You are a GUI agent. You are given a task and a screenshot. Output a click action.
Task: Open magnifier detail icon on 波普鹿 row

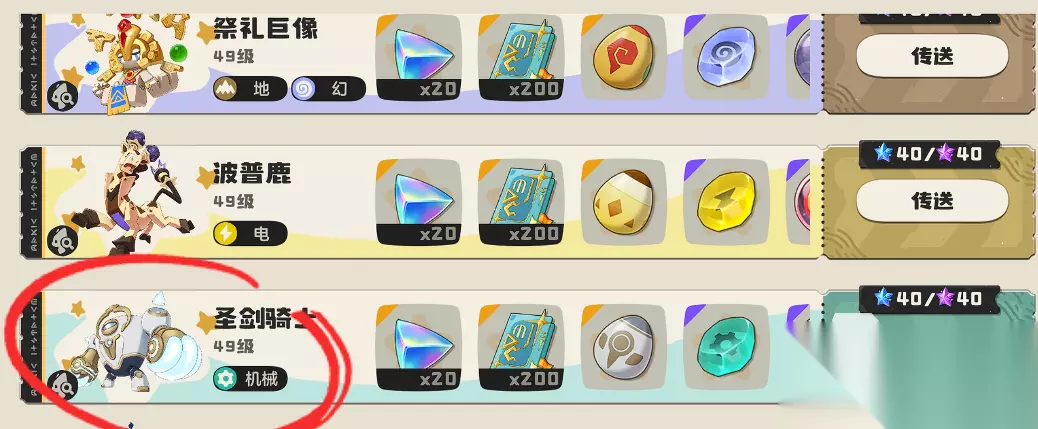pyautogui.click(x=62, y=240)
